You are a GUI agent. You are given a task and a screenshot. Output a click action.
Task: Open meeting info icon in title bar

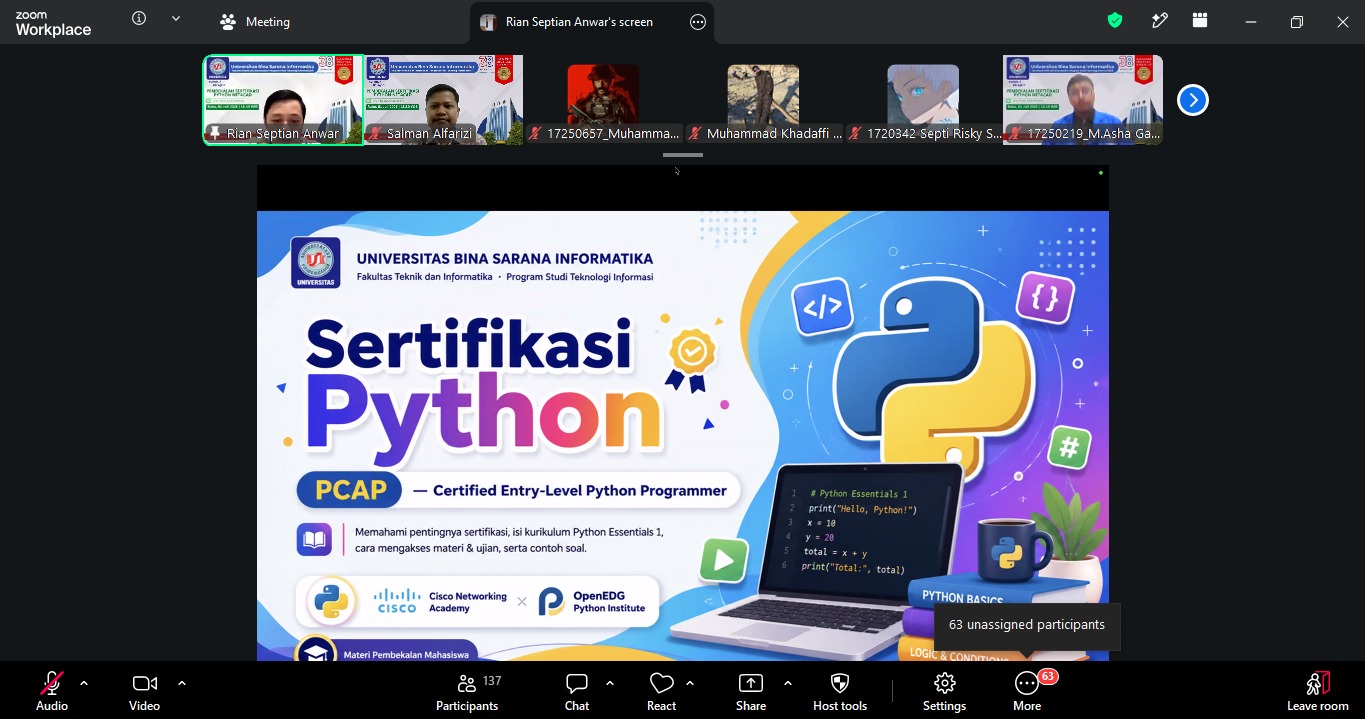tap(139, 18)
